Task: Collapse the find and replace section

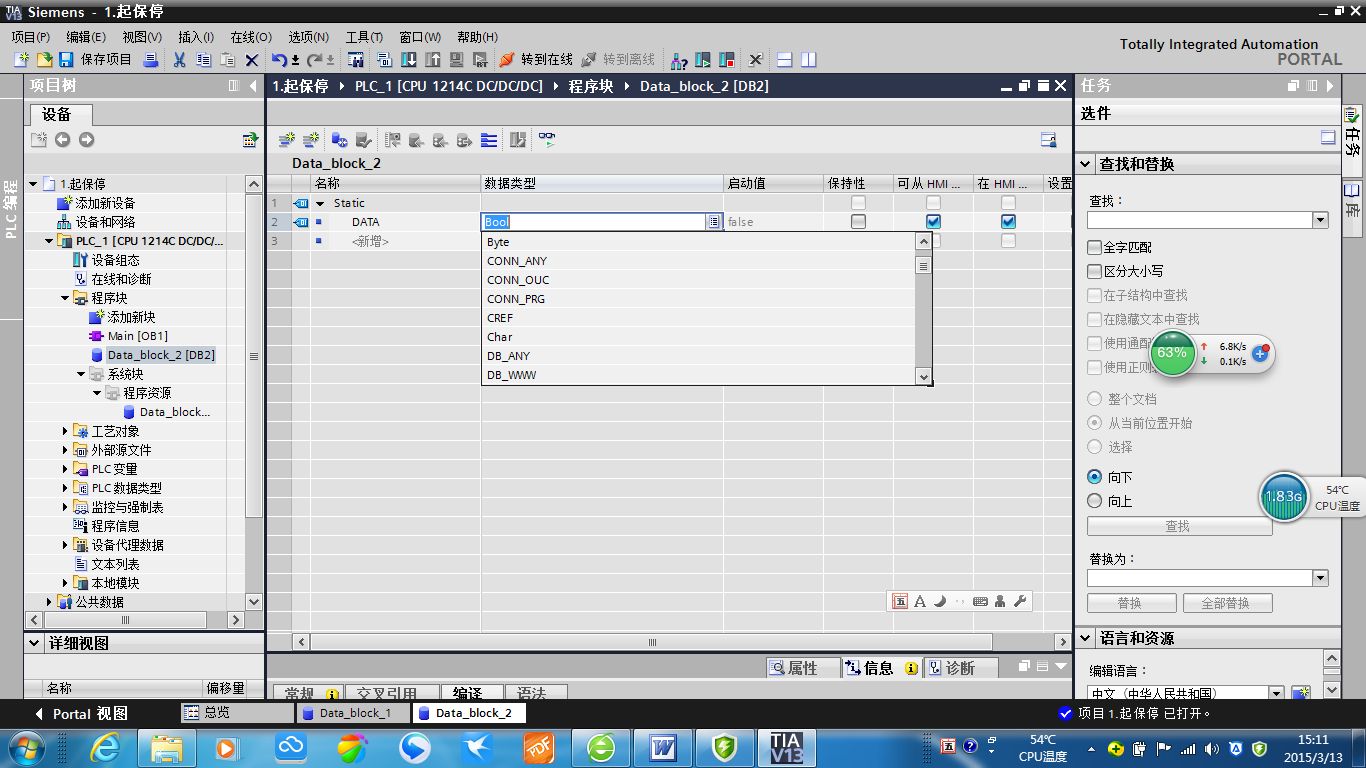Action: pyautogui.click(x=1086, y=164)
